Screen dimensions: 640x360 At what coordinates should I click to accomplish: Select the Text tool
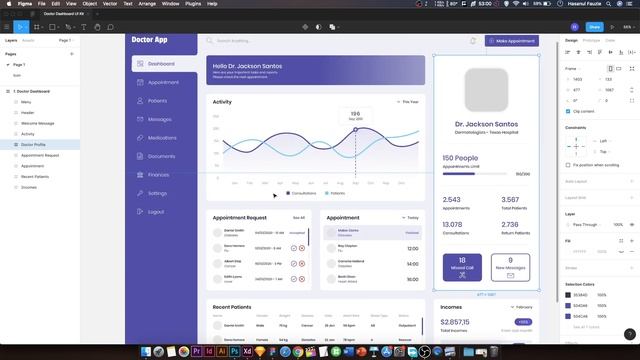(x=84, y=27)
